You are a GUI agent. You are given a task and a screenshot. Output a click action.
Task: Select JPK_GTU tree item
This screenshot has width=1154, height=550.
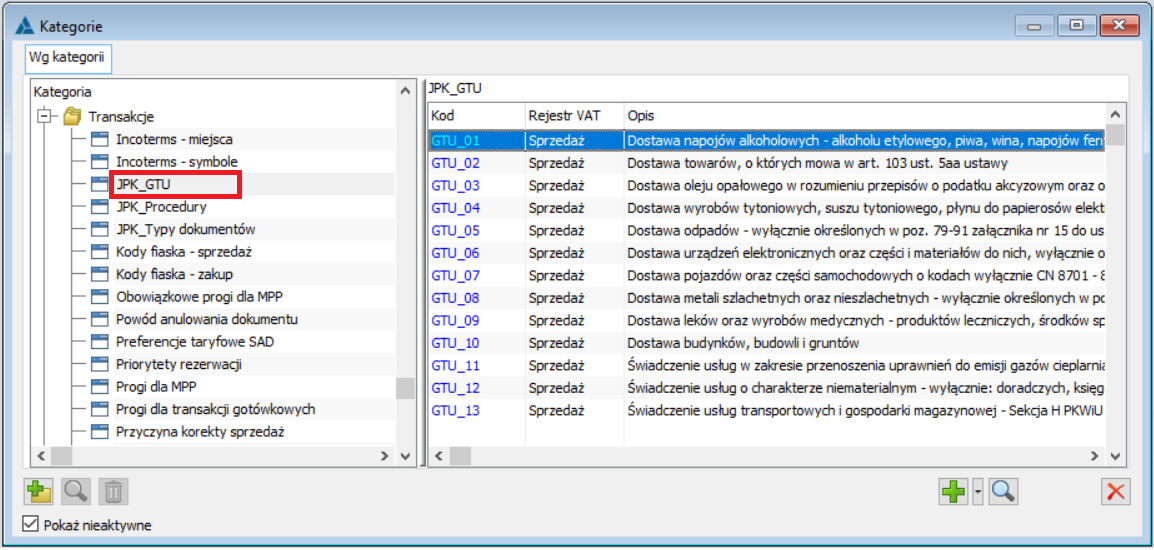[144, 184]
